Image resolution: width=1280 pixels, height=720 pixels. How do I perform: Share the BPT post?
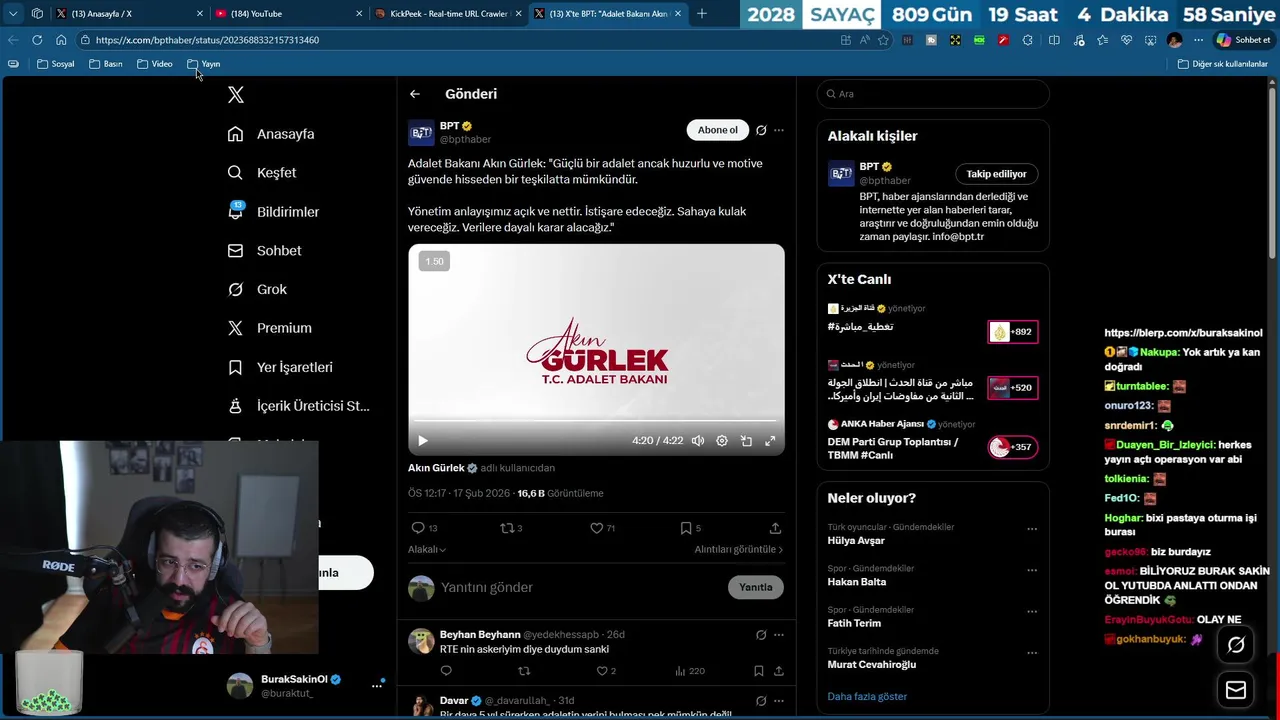[775, 528]
